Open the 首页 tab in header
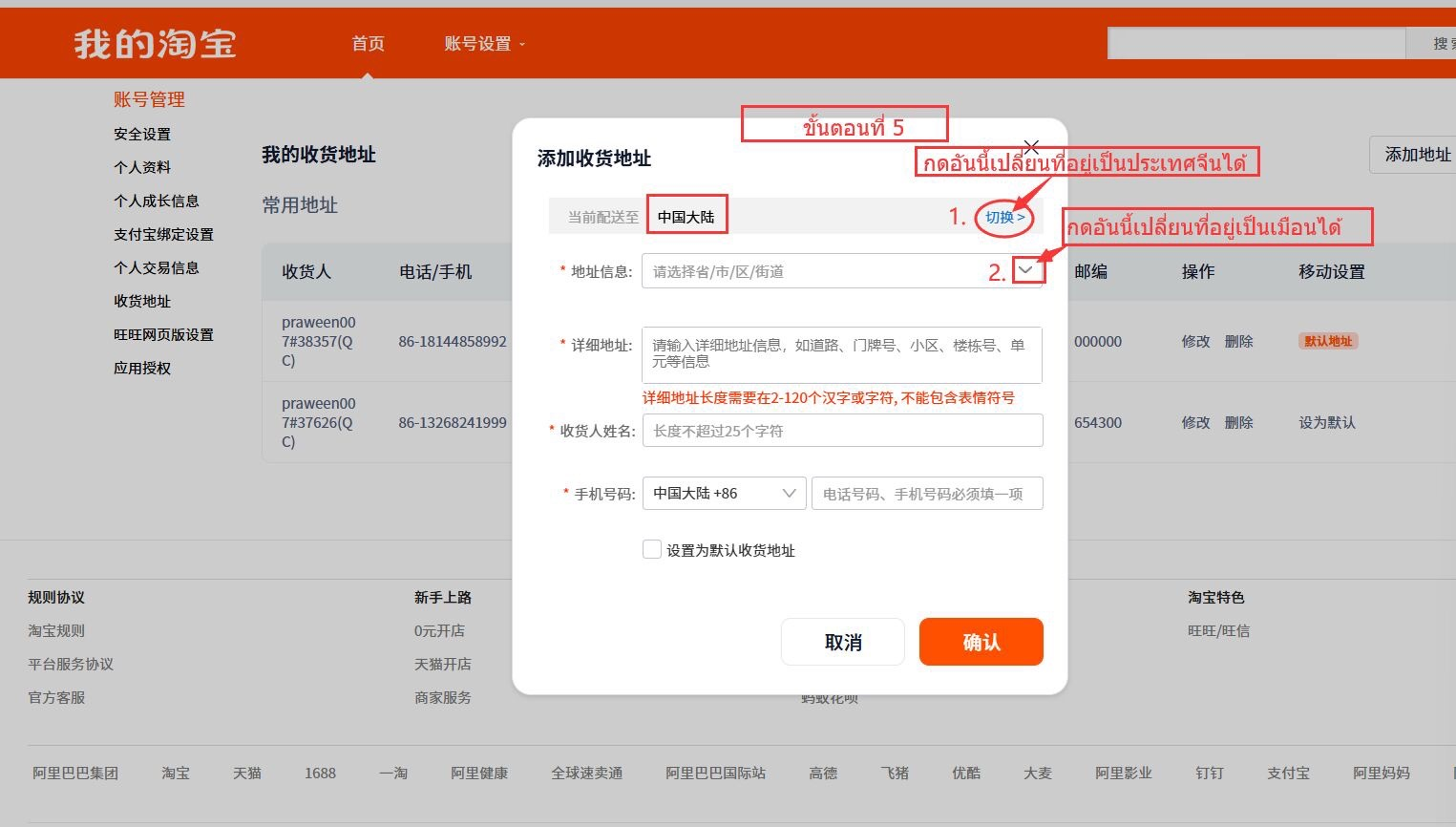Screen dimensions: 1456x827 click(x=368, y=44)
